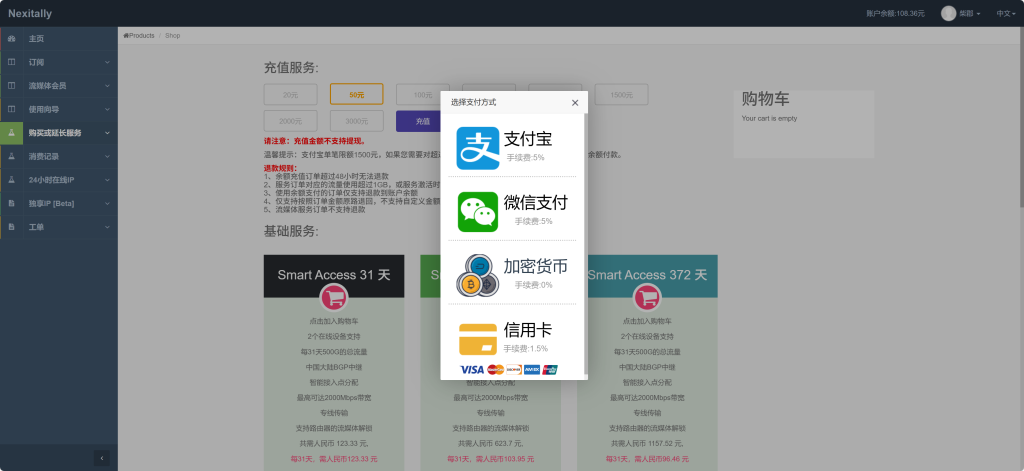Screen dimensions: 1024x471
Task: Collapse the sidebar with the arrow button
Action: pos(102,459)
